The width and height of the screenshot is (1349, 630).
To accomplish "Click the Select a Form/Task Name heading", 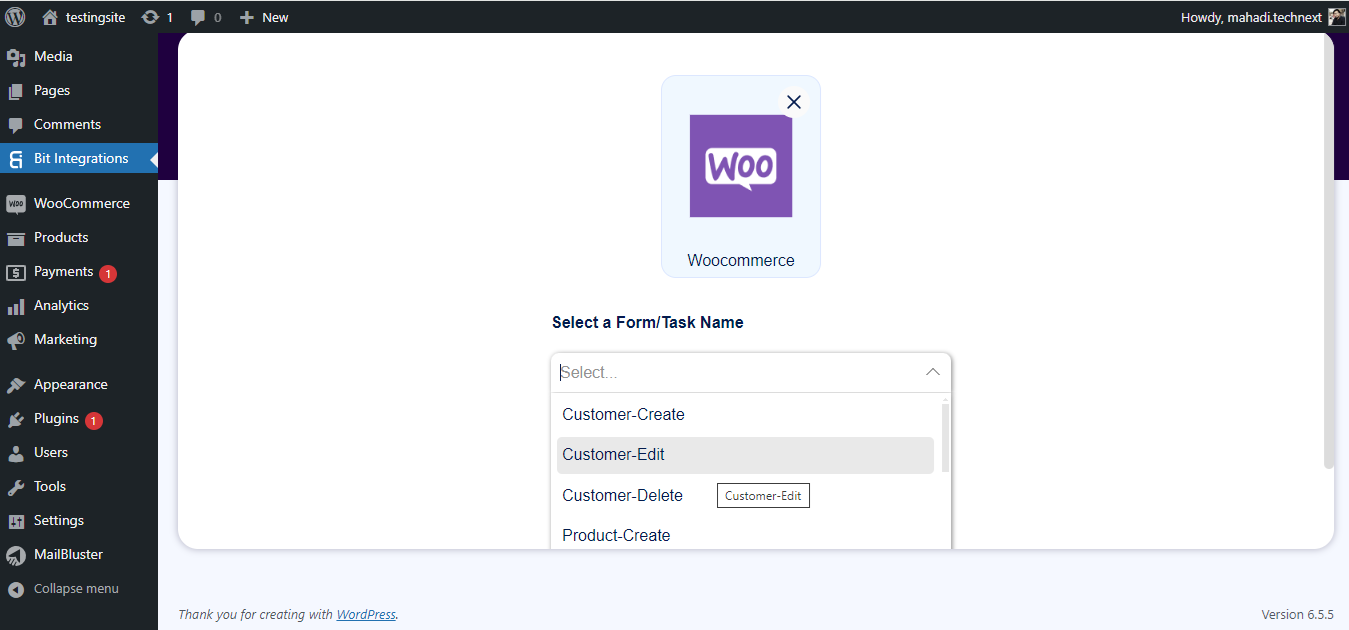I will pyautogui.click(x=648, y=322).
